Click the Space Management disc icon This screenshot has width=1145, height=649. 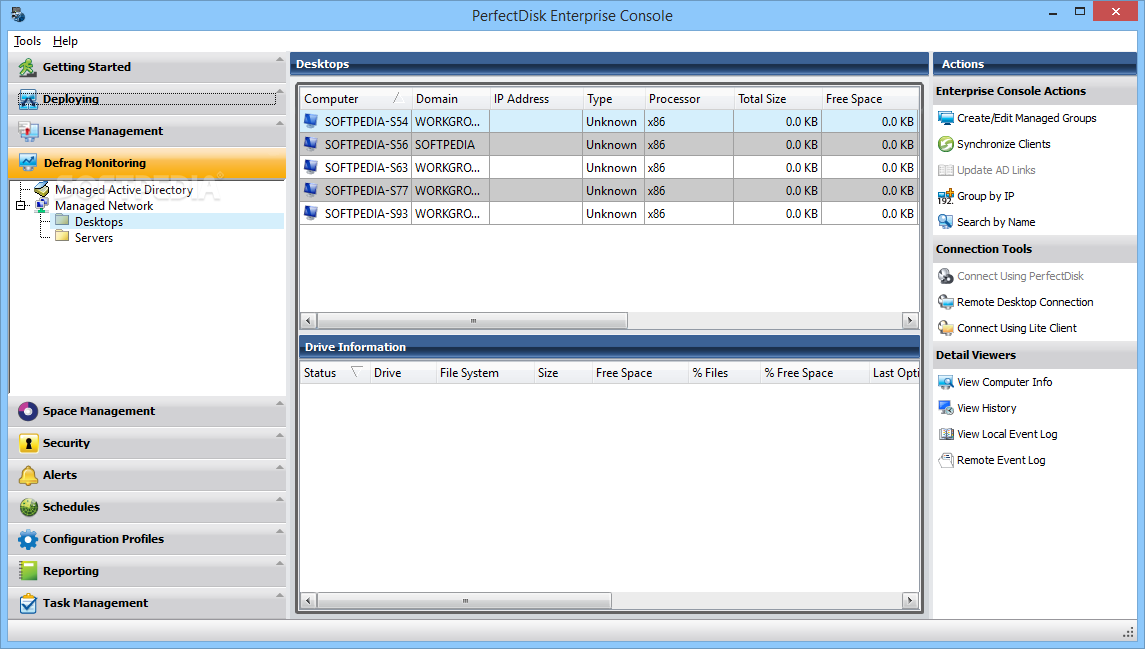click(x=28, y=411)
